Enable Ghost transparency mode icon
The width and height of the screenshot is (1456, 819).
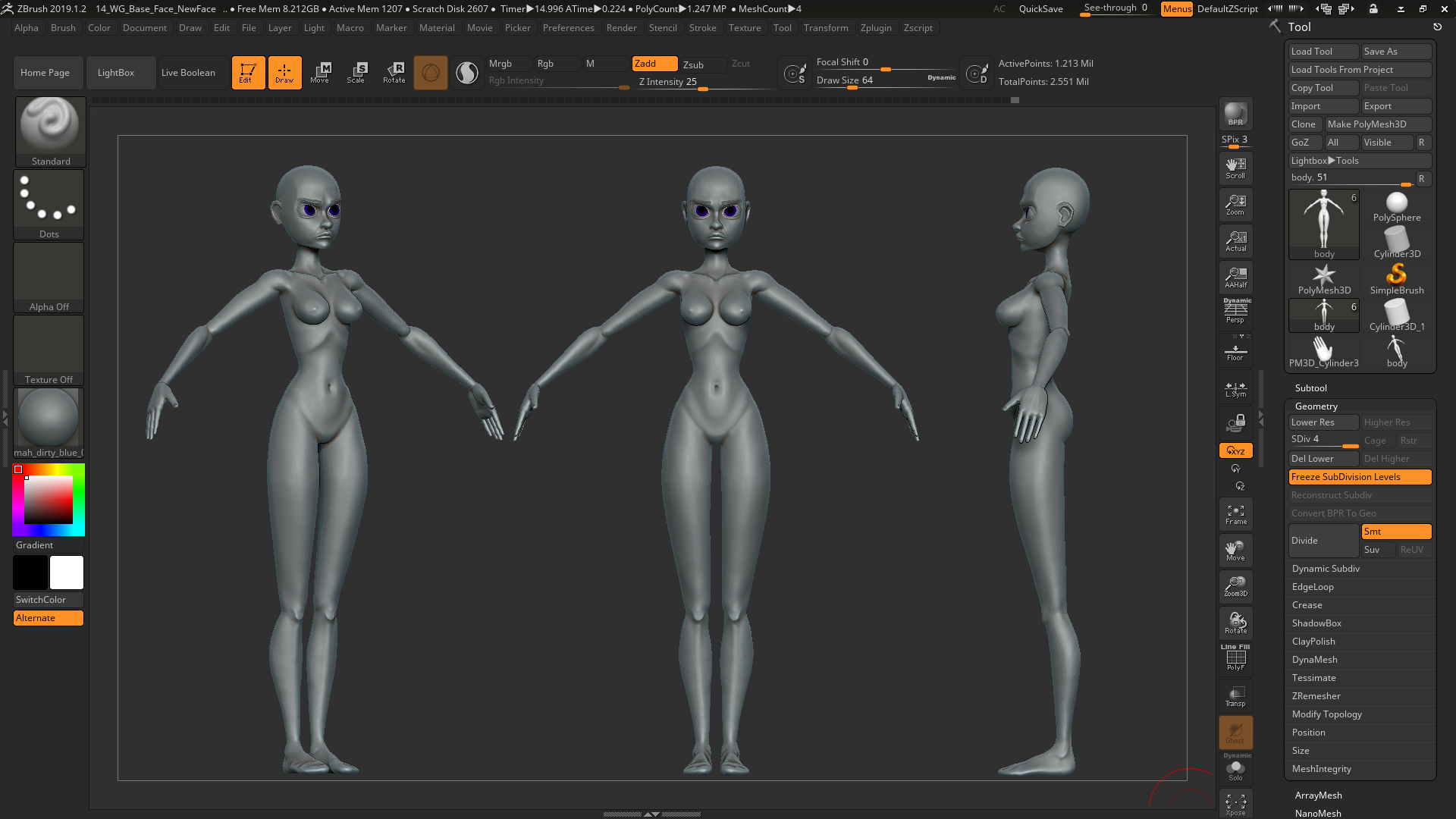point(1235,732)
